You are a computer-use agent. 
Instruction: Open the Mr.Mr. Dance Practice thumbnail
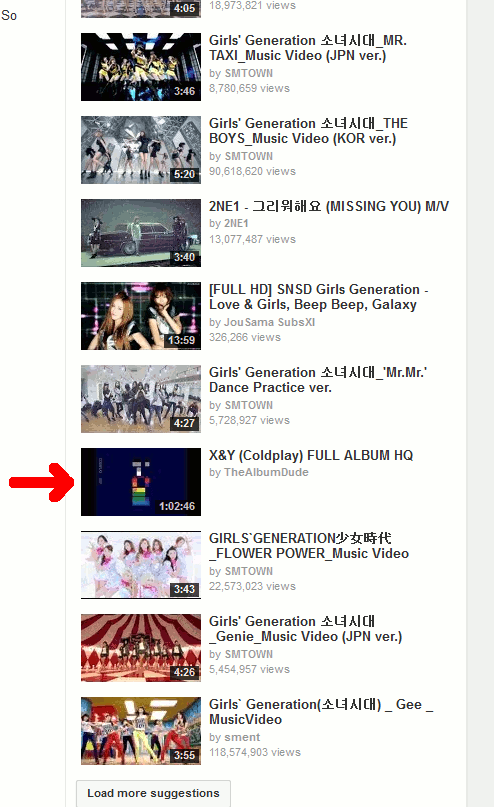click(x=140, y=399)
